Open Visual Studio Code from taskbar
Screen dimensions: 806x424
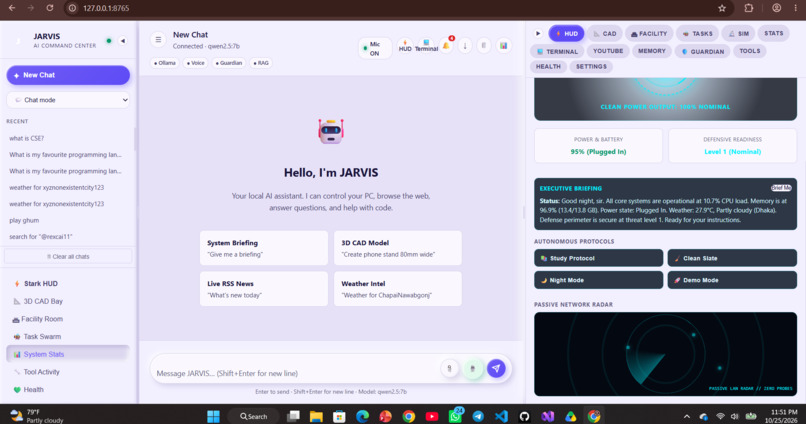point(501,416)
